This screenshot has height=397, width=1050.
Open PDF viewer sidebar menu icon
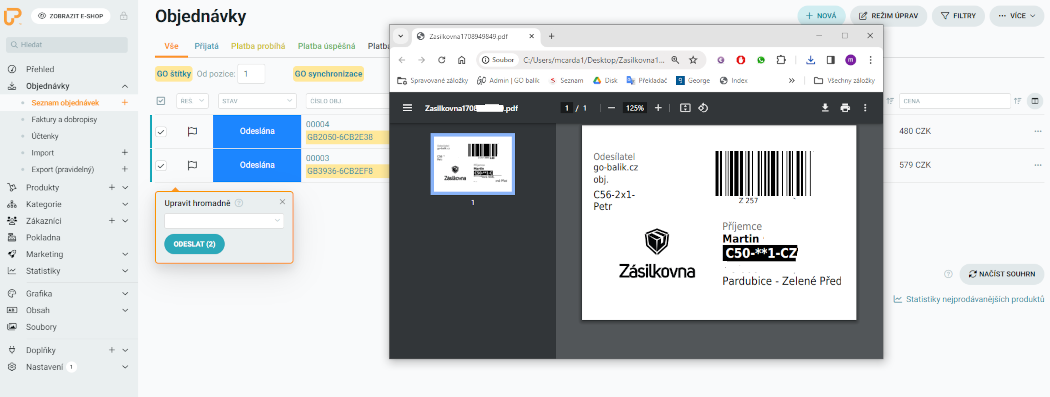click(407, 108)
